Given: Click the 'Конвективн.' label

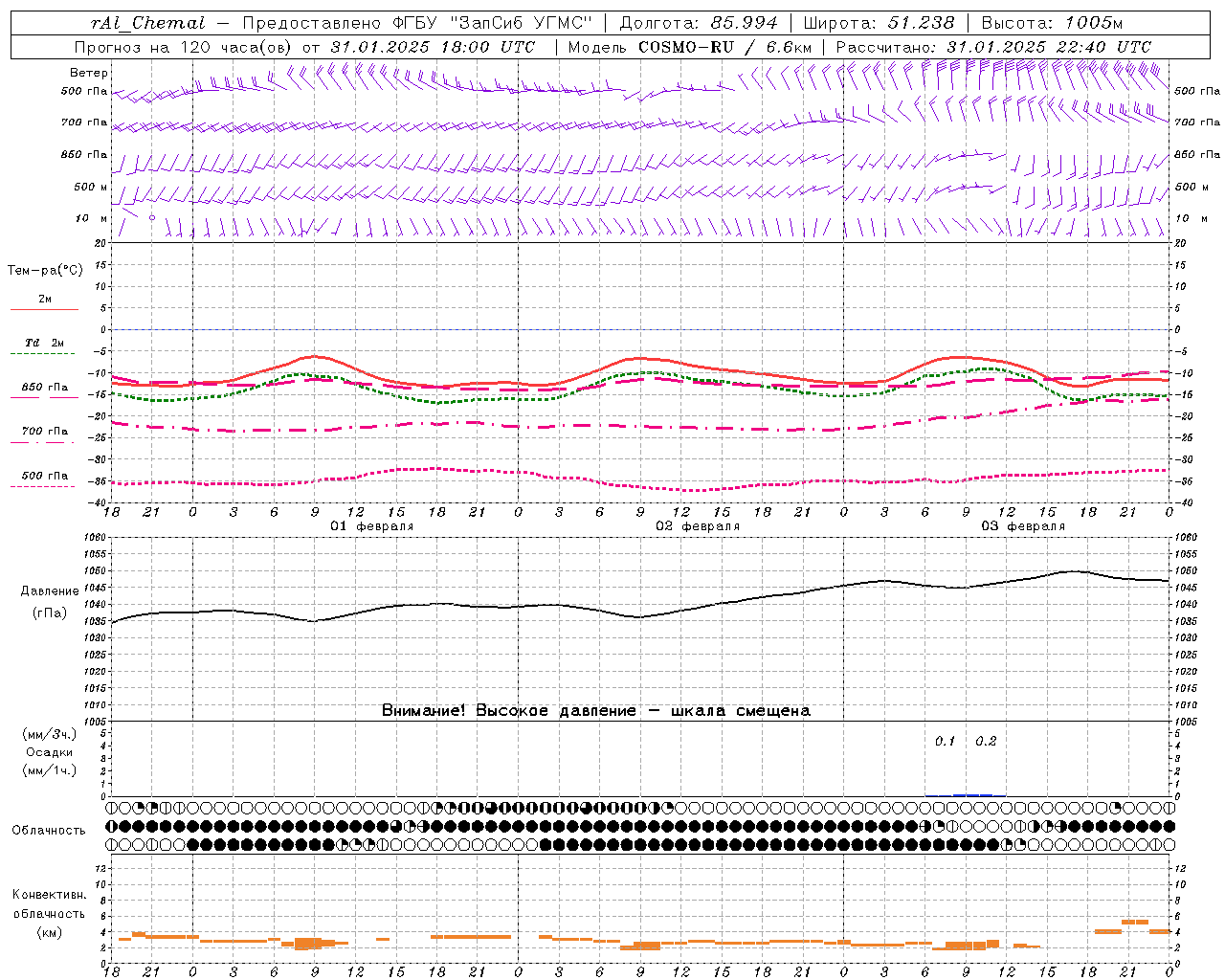Looking at the screenshot, I should coord(50,895).
